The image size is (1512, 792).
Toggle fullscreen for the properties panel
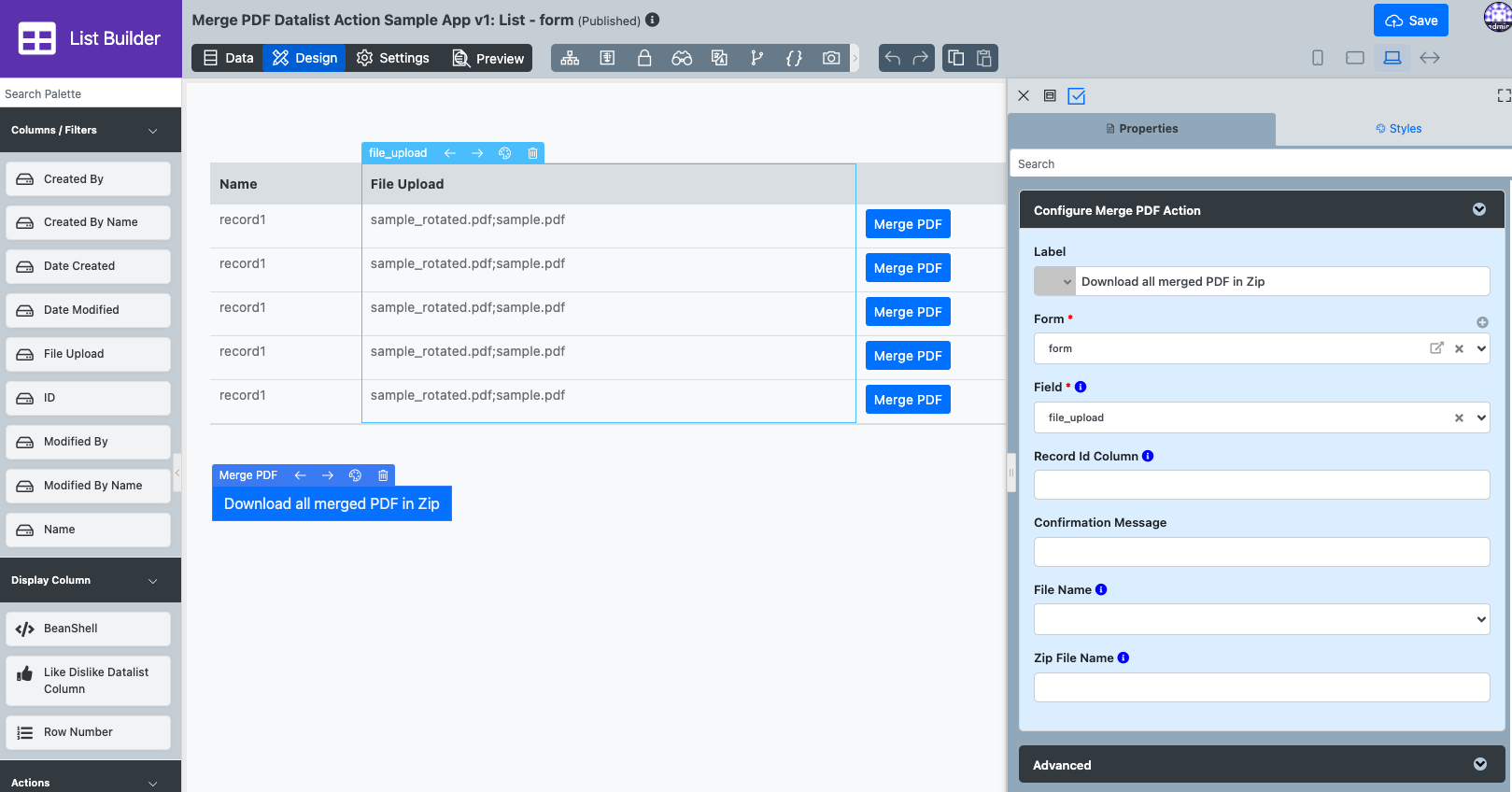[x=1504, y=95]
